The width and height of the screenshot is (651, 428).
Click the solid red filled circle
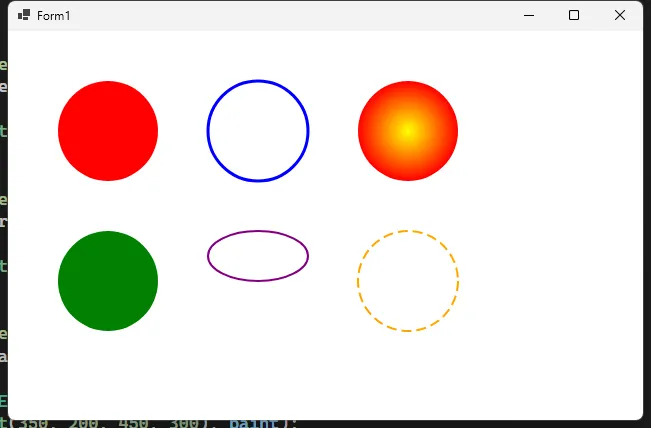[108, 131]
